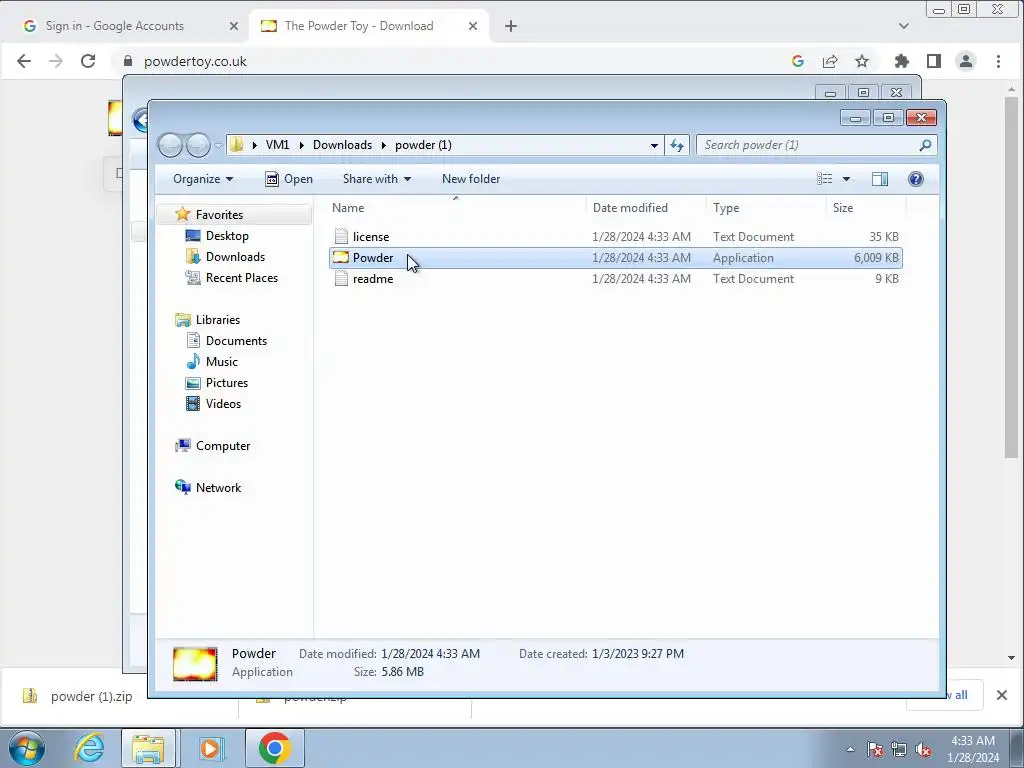This screenshot has width=1024, height=768.
Task: Open the Powder application file
Action: click(x=616, y=258)
